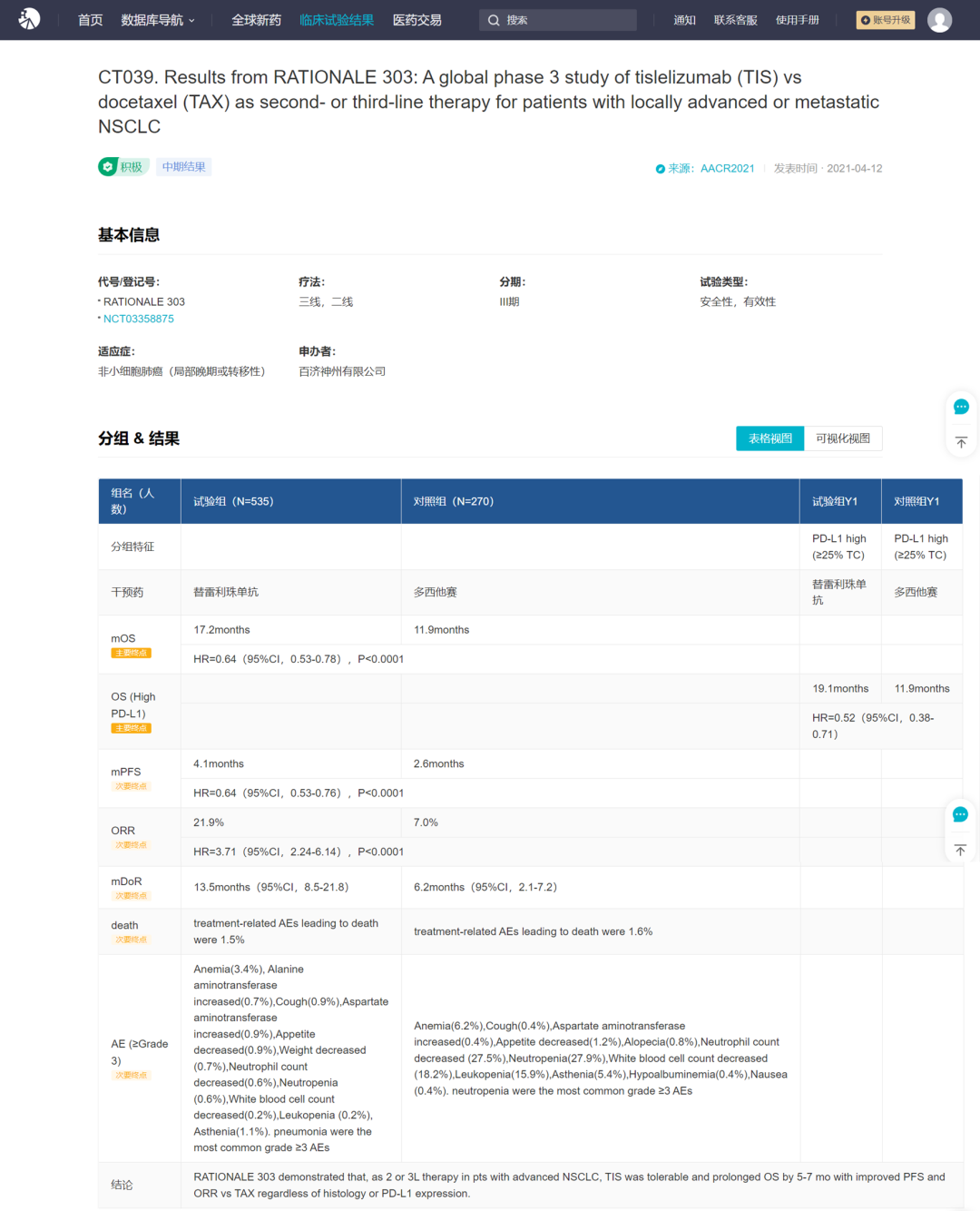Click the 主要终点 badge under OS (High PD-L1)
Image resolution: width=980 pixels, height=1211 pixels.
click(x=132, y=728)
